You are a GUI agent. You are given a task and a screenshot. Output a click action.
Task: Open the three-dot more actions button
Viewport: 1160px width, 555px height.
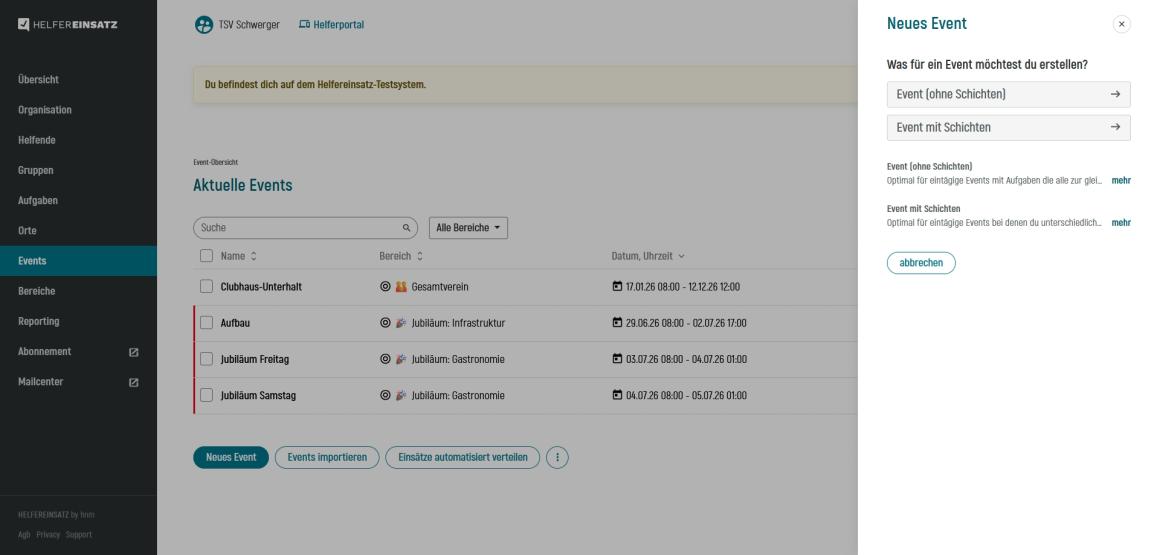(x=557, y=458)
